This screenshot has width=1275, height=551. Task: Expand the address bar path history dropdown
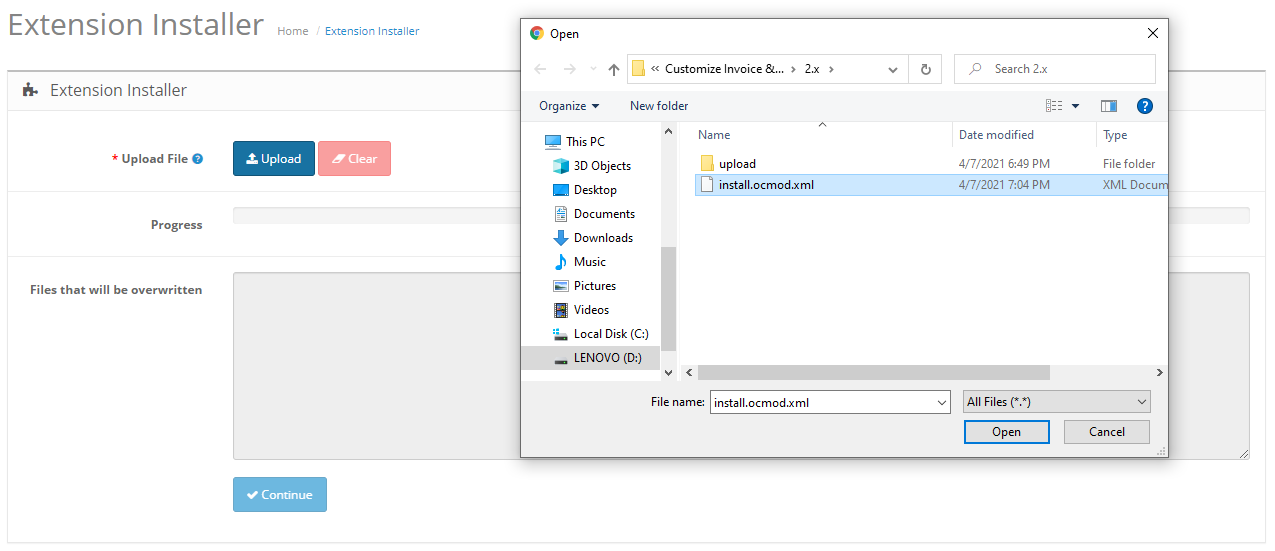click(893, 70)
